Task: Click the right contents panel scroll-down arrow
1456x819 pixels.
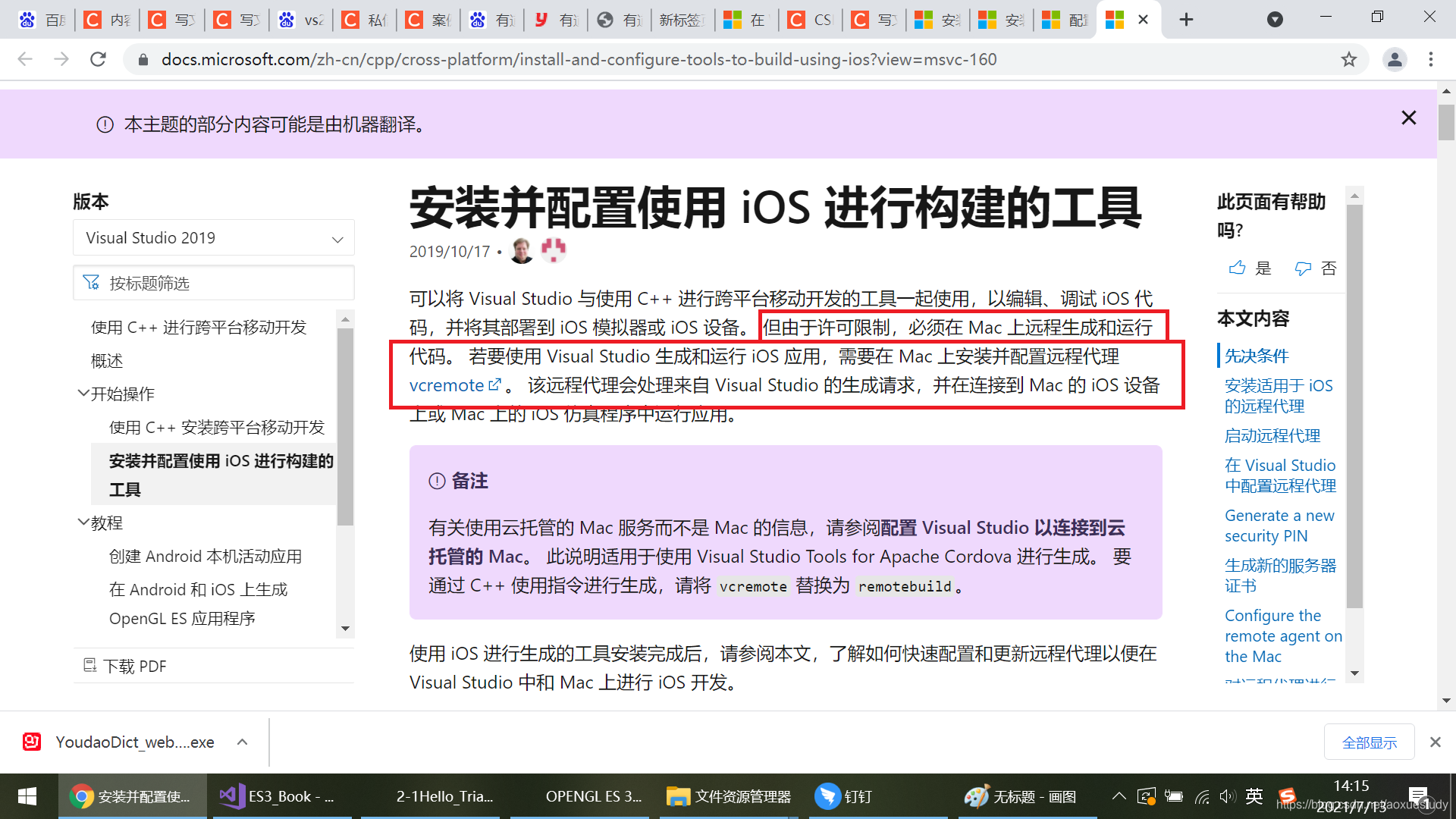Action: (1354, 673)
